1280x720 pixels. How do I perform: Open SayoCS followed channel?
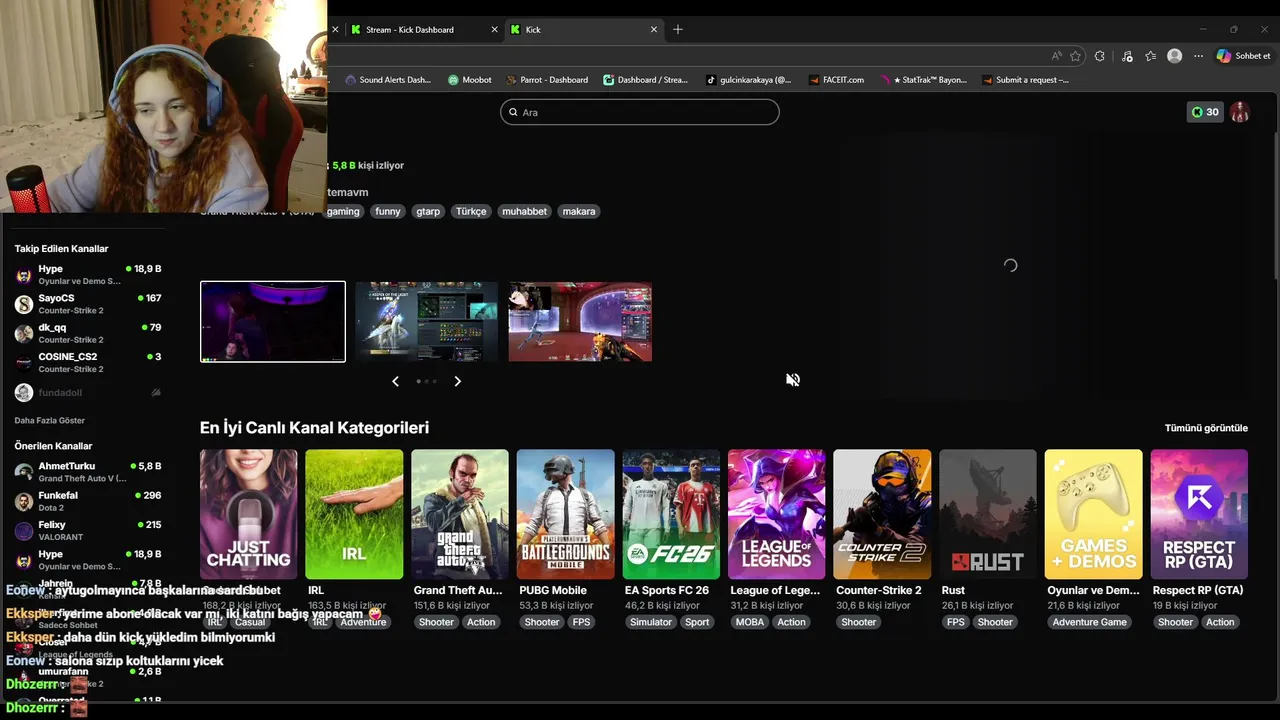88,304
